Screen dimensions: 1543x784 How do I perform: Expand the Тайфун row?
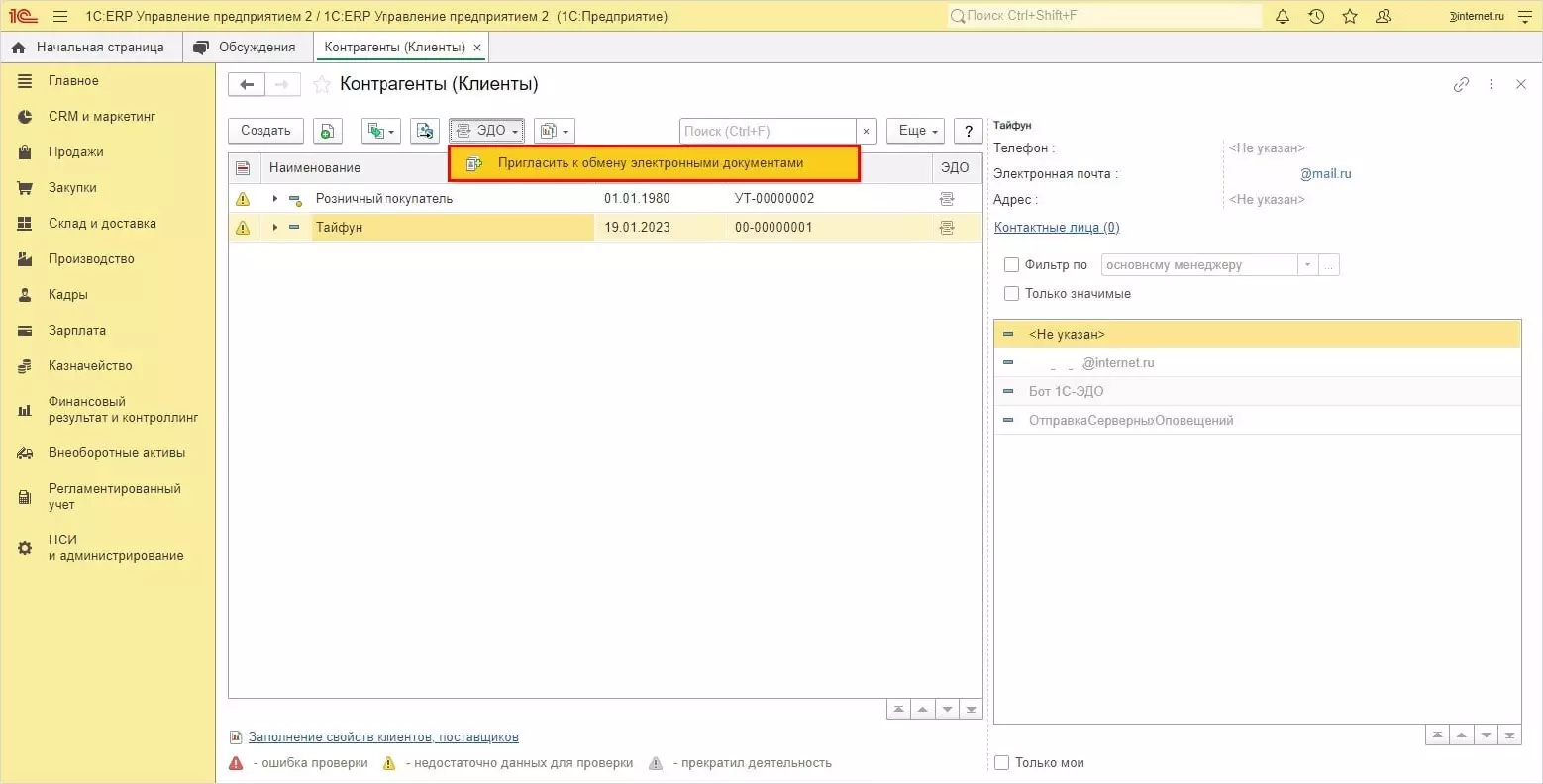tap(274, 228)
